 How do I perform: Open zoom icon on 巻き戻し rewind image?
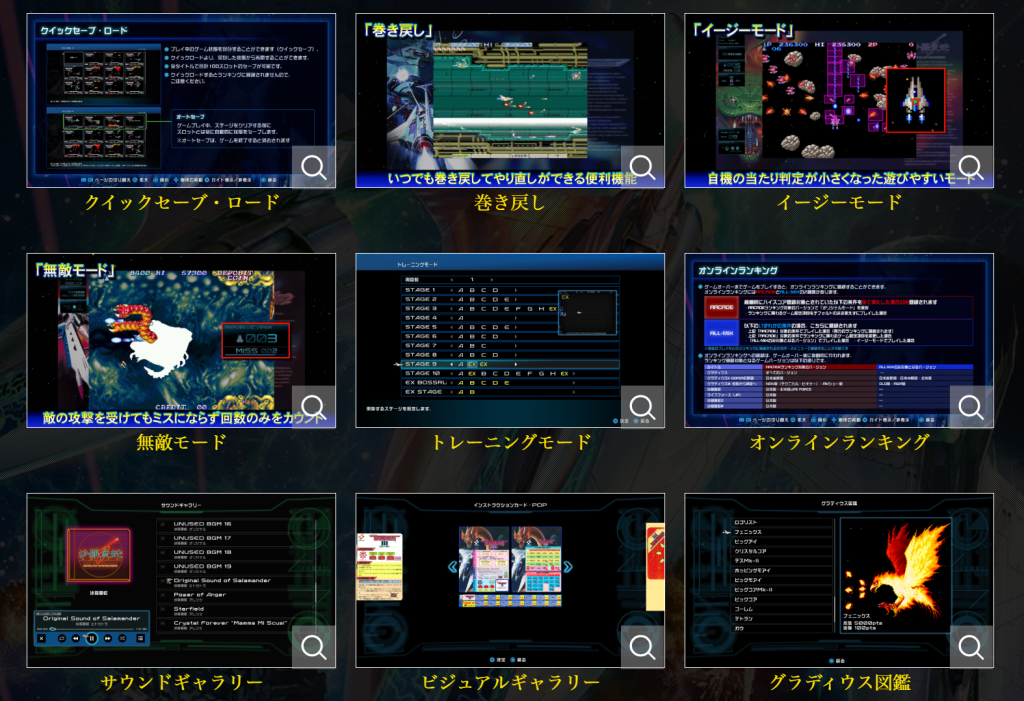(x=642, y=167)
